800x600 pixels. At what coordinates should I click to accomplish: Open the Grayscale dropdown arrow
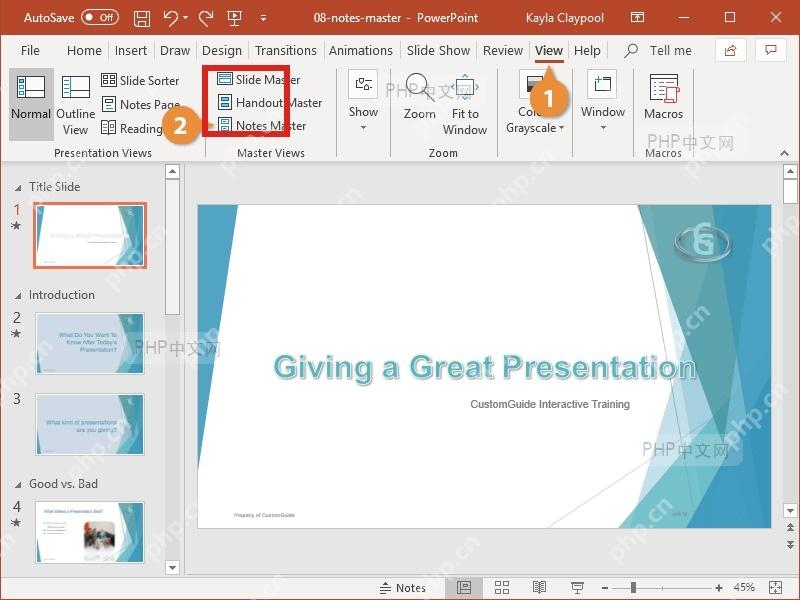[x=562, y=128]
